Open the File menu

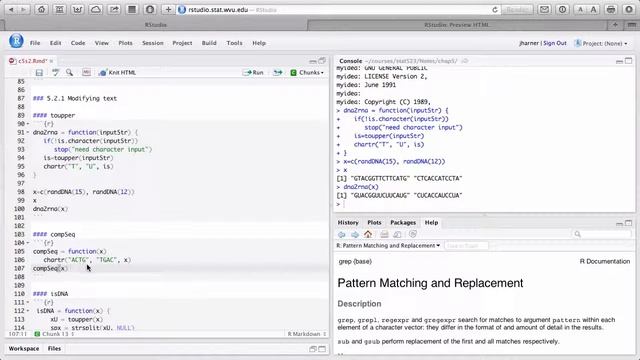[x=35, y=43]
